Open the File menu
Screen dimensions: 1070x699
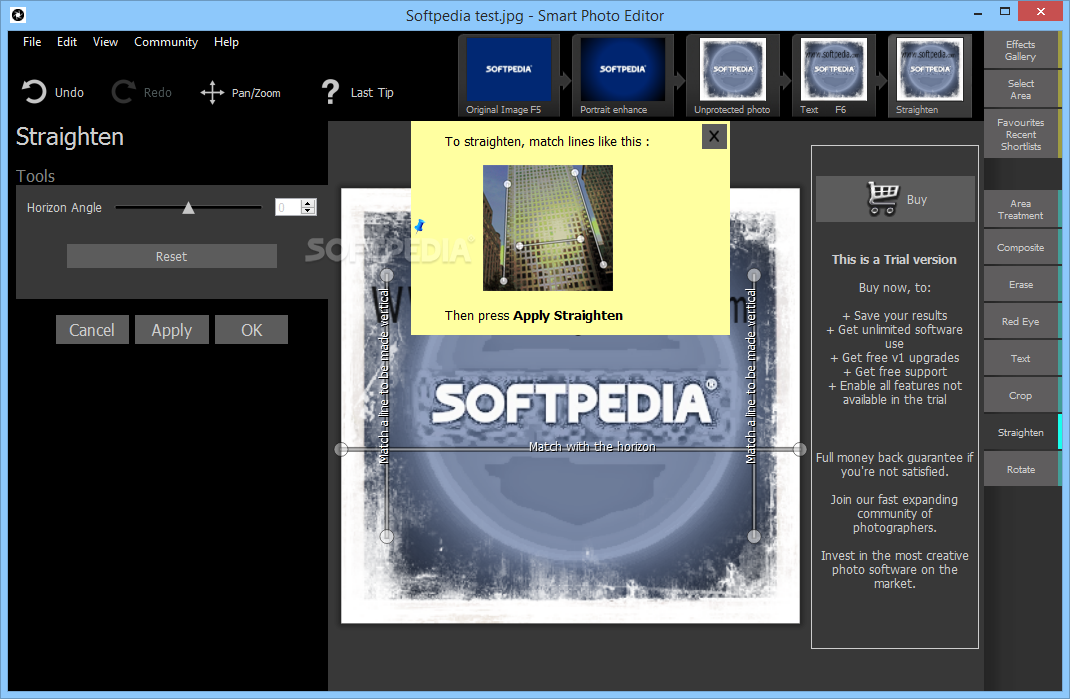pos(32,42)
